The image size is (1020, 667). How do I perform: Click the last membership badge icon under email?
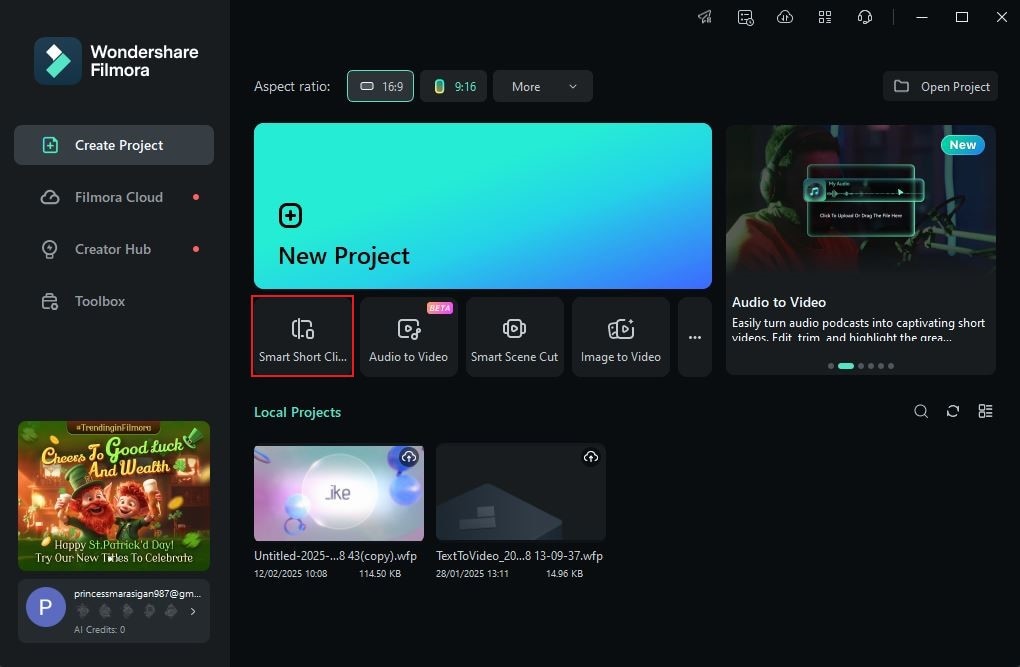pos(171,611)
